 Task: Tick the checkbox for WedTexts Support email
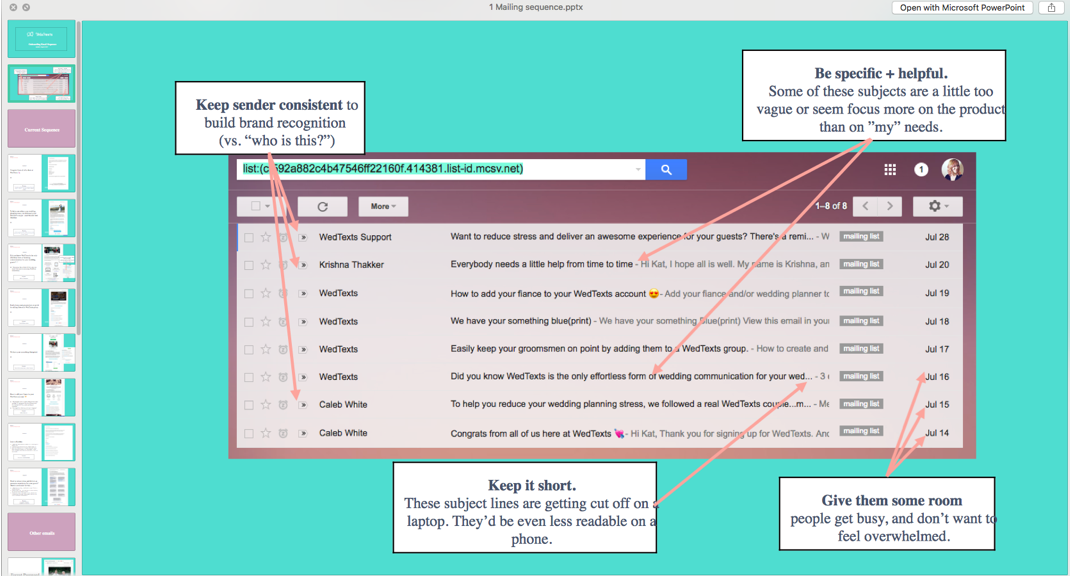(x=248, y=237)
